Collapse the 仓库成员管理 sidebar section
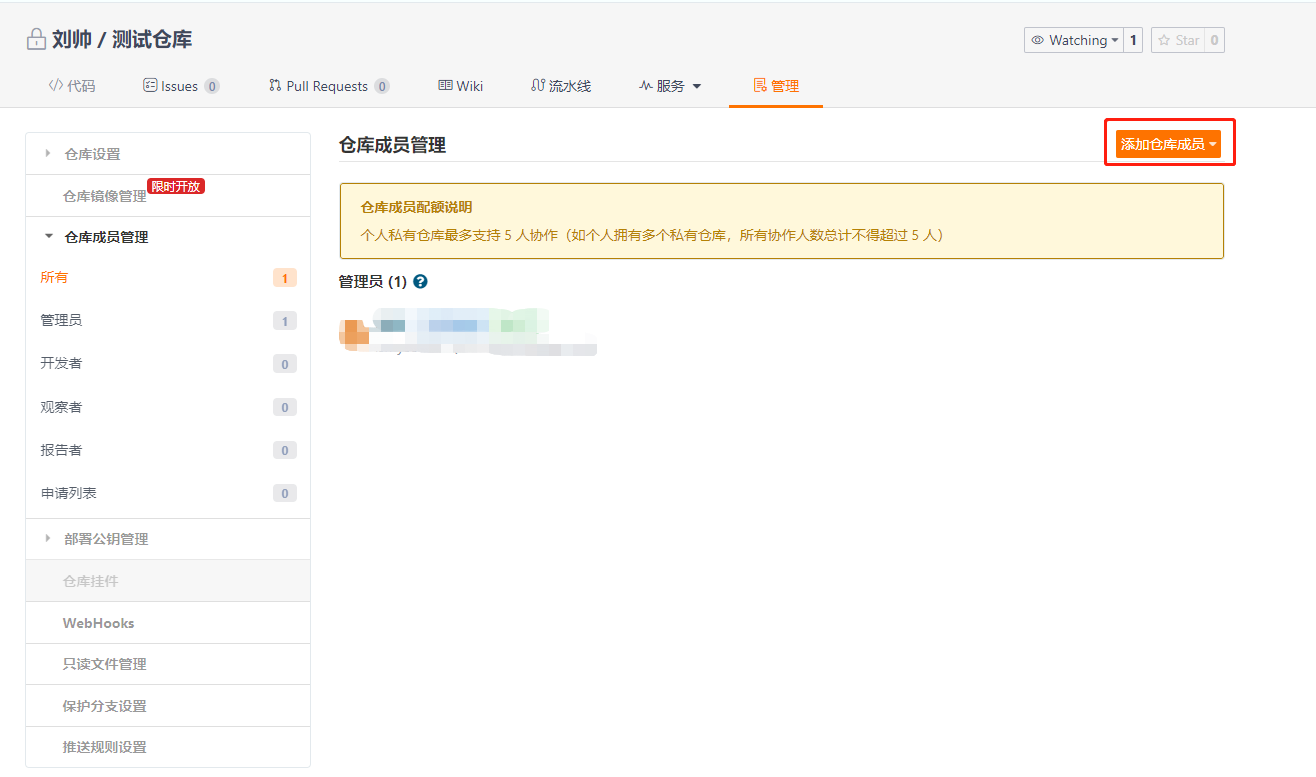The height and width of the screenshot is (777, 1316). point(168,237)
